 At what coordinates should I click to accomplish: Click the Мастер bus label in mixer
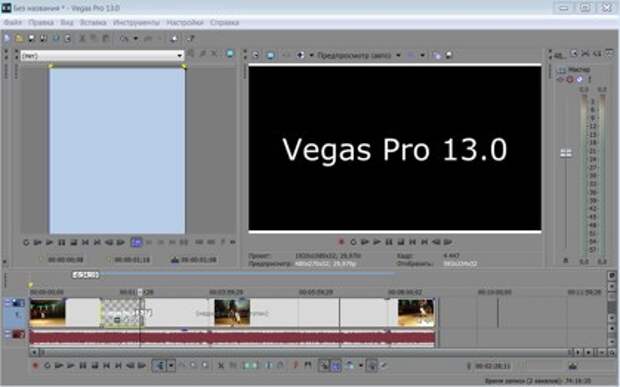579,70
